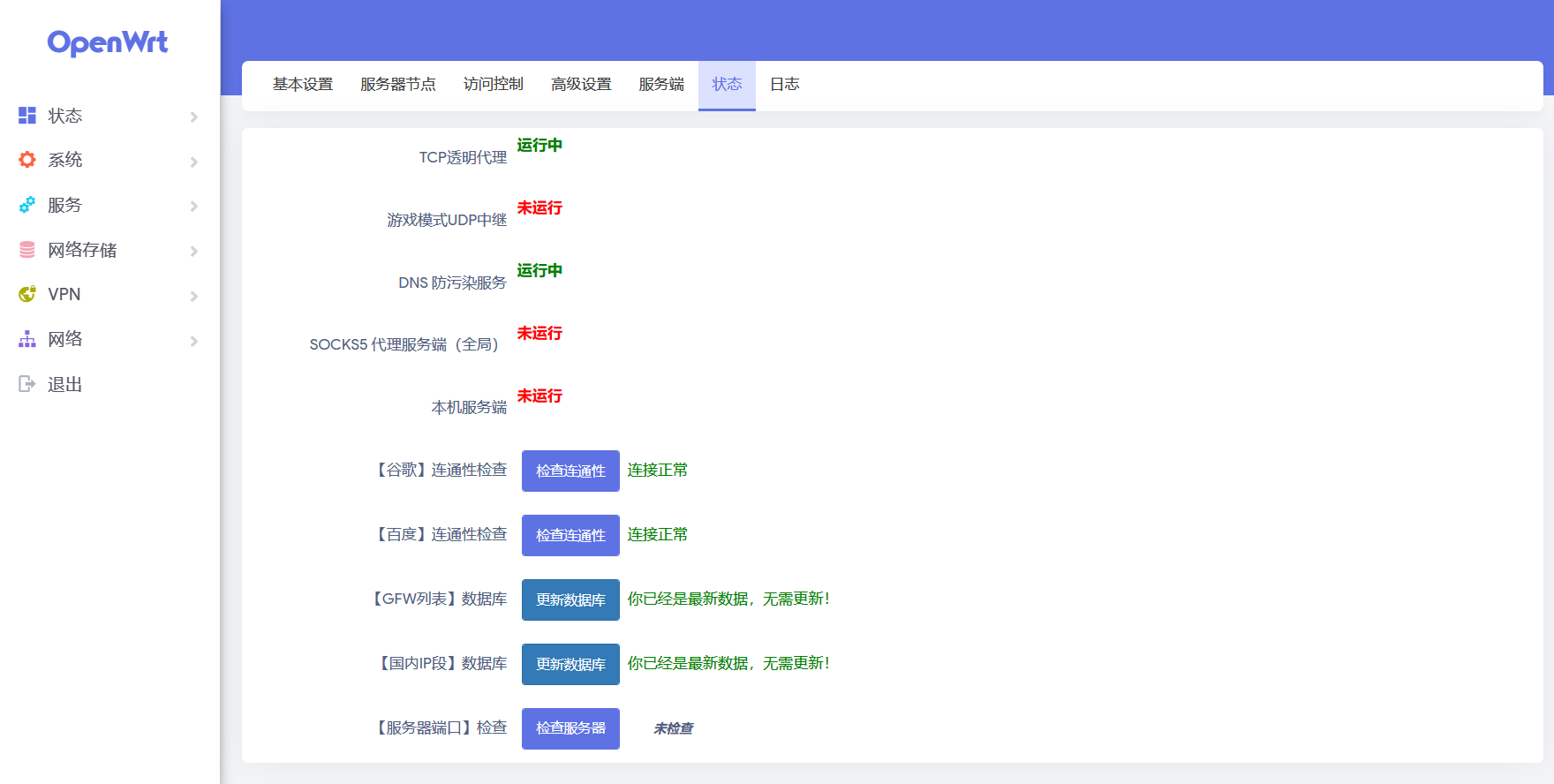Click the VPN globe icon
Image resolution: width=1554 pixels, height=784 pixels.
click(x=27, y=294)
